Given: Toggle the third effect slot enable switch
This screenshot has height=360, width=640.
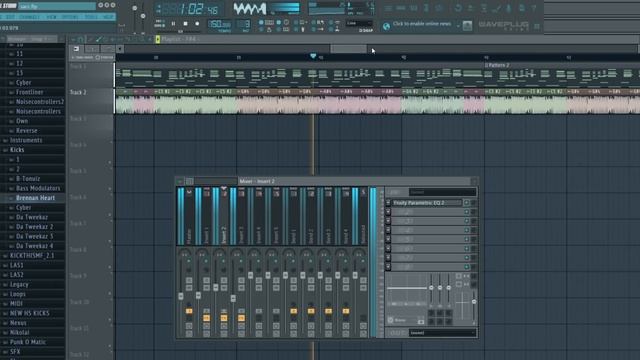Looking at the screenshot, I should point(467,221).
